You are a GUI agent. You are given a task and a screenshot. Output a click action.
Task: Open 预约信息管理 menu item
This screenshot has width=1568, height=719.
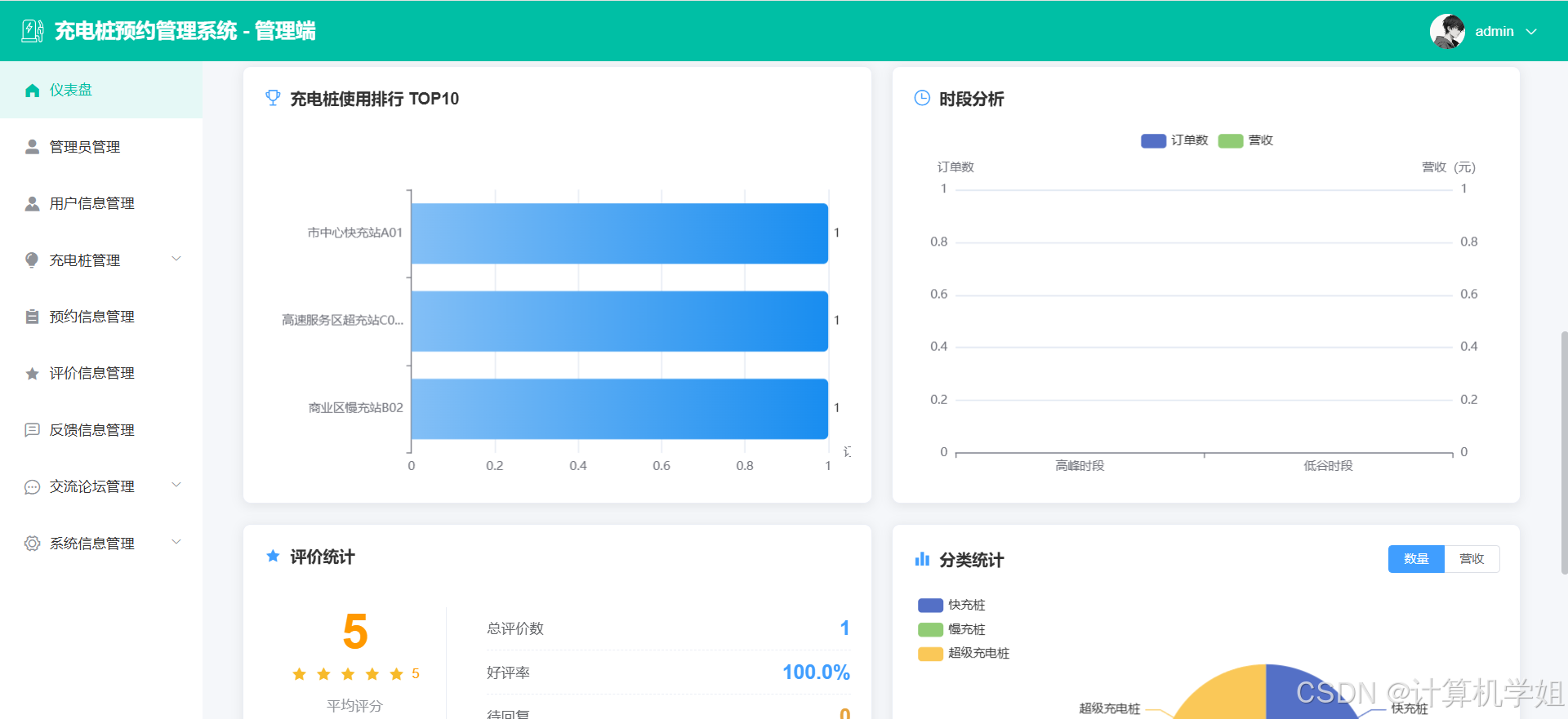[101, 317]
